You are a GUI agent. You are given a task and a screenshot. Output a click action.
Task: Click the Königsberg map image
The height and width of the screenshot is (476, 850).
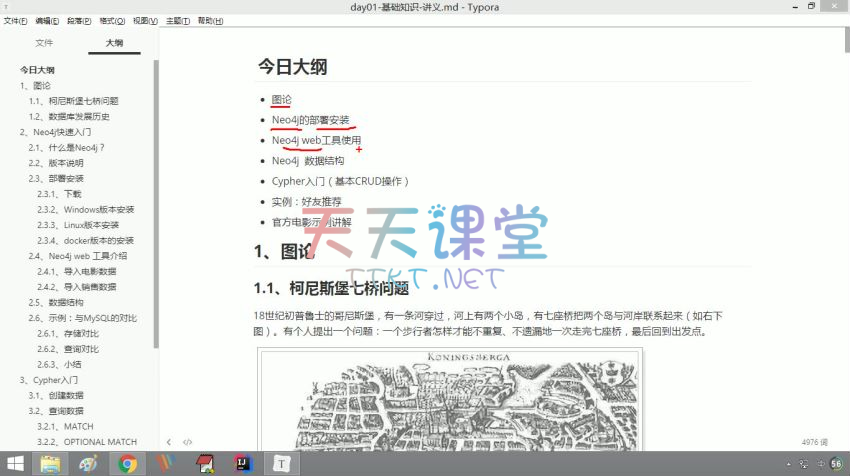click(449, 400)
